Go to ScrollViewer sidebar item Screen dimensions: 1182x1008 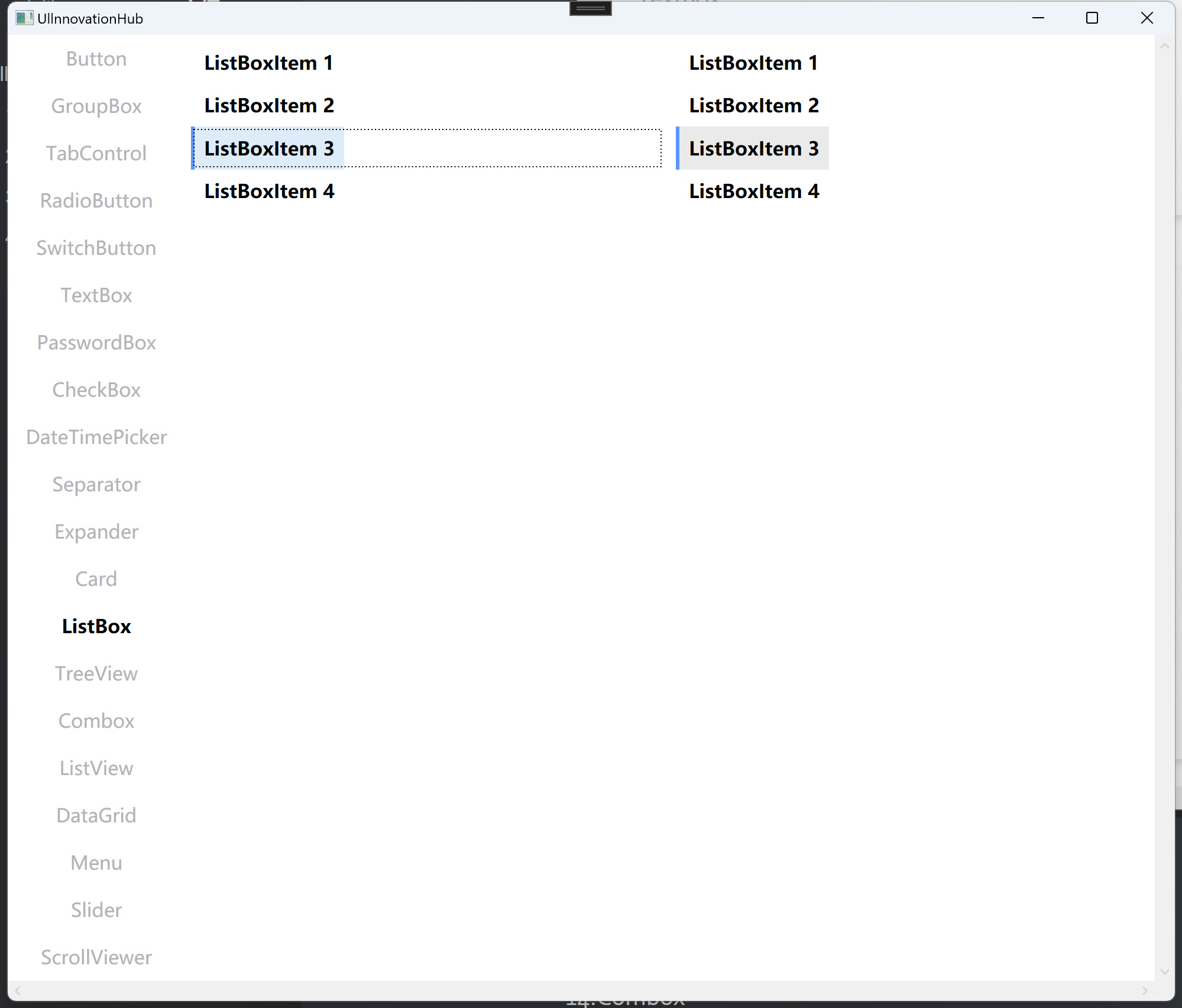(x=96, y=957)
